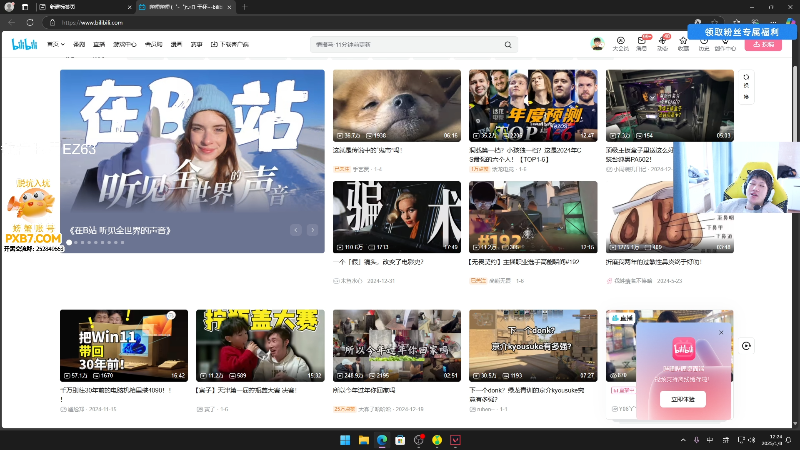Screen dimensions: 800x450
Task: Open the PC case build video thumbnail
Action: tap(669, 106)
